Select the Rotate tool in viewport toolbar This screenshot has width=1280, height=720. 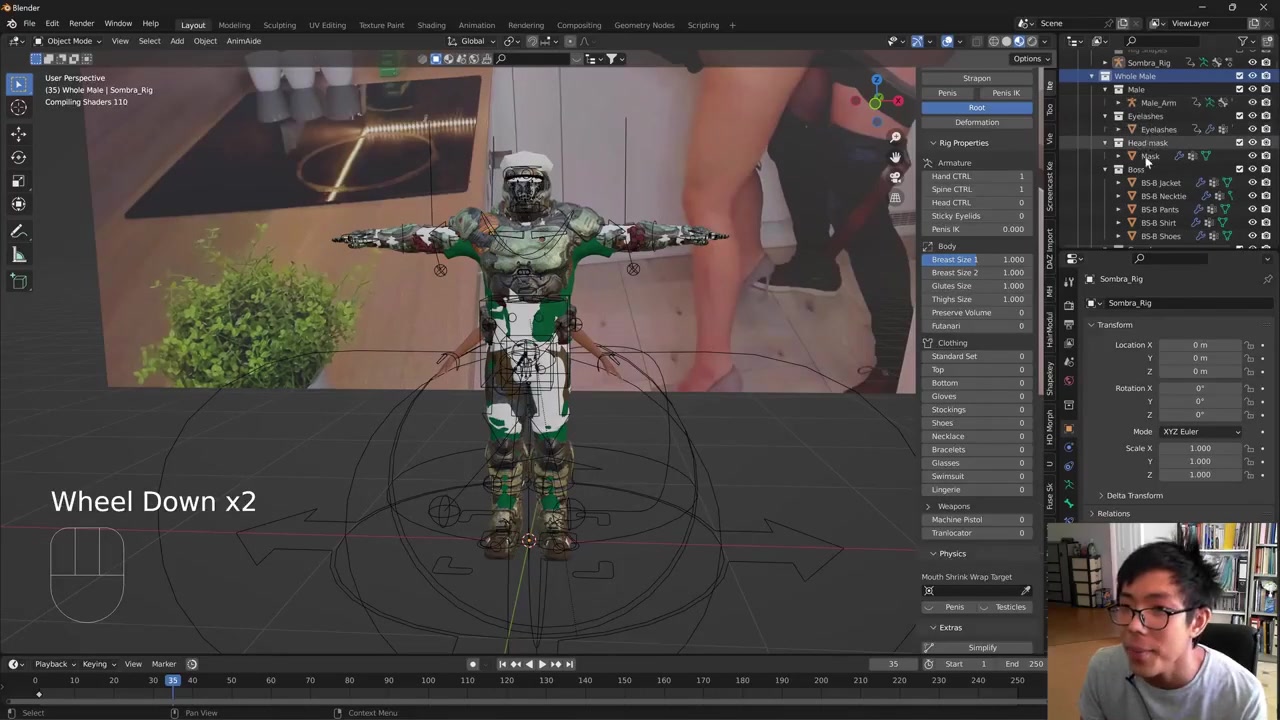(18, 157)
